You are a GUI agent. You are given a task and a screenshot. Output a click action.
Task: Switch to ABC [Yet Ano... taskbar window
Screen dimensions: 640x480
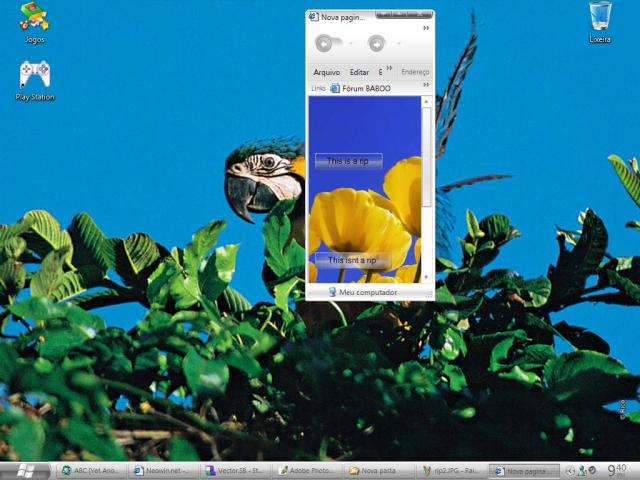coord(91,471)
